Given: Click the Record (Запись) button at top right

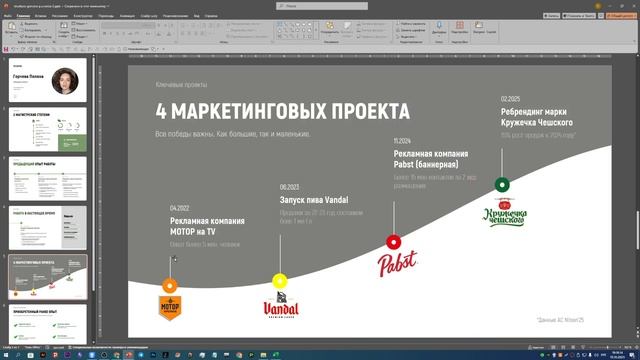Looking at the screenshot, I should [x=551, y=16].
